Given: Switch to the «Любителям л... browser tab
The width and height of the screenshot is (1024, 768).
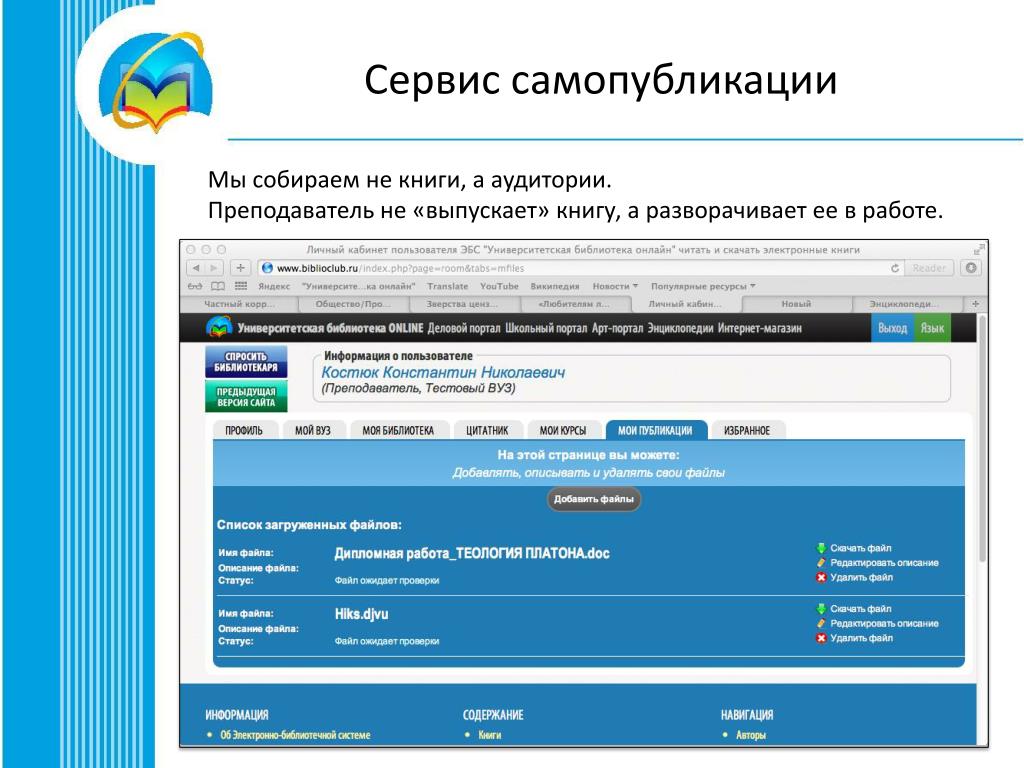Looking at the screenshot, I should [574, 304].
